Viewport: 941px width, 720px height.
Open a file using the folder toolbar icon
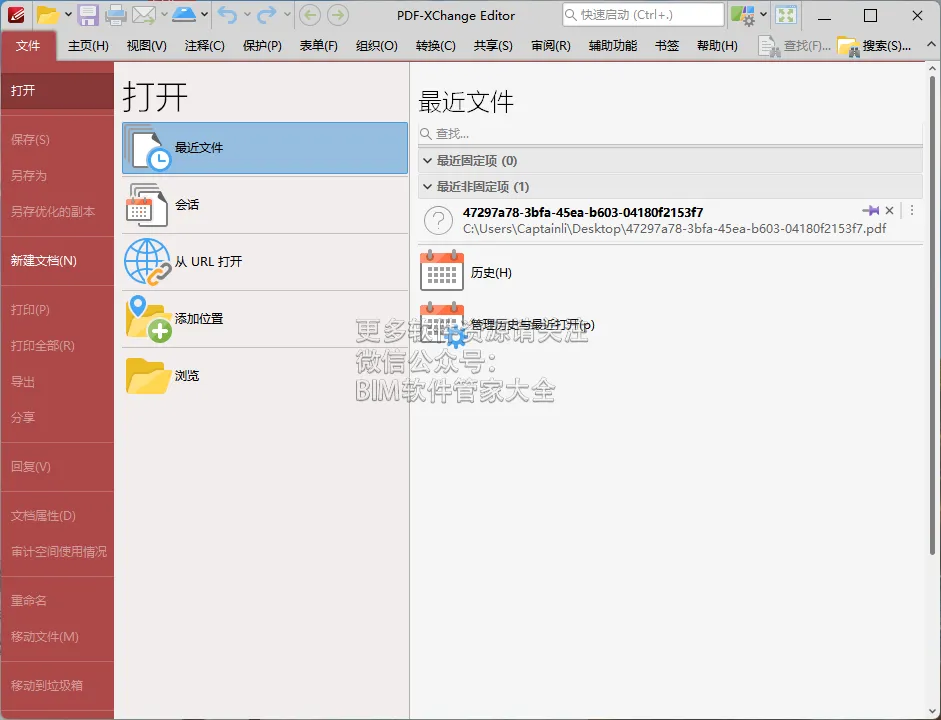tap(47, 14)
